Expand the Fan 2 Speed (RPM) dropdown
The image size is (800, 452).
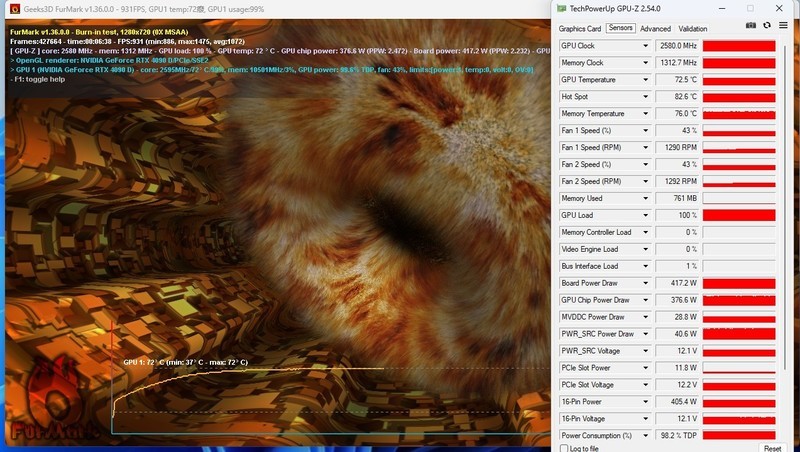(645, 181)
